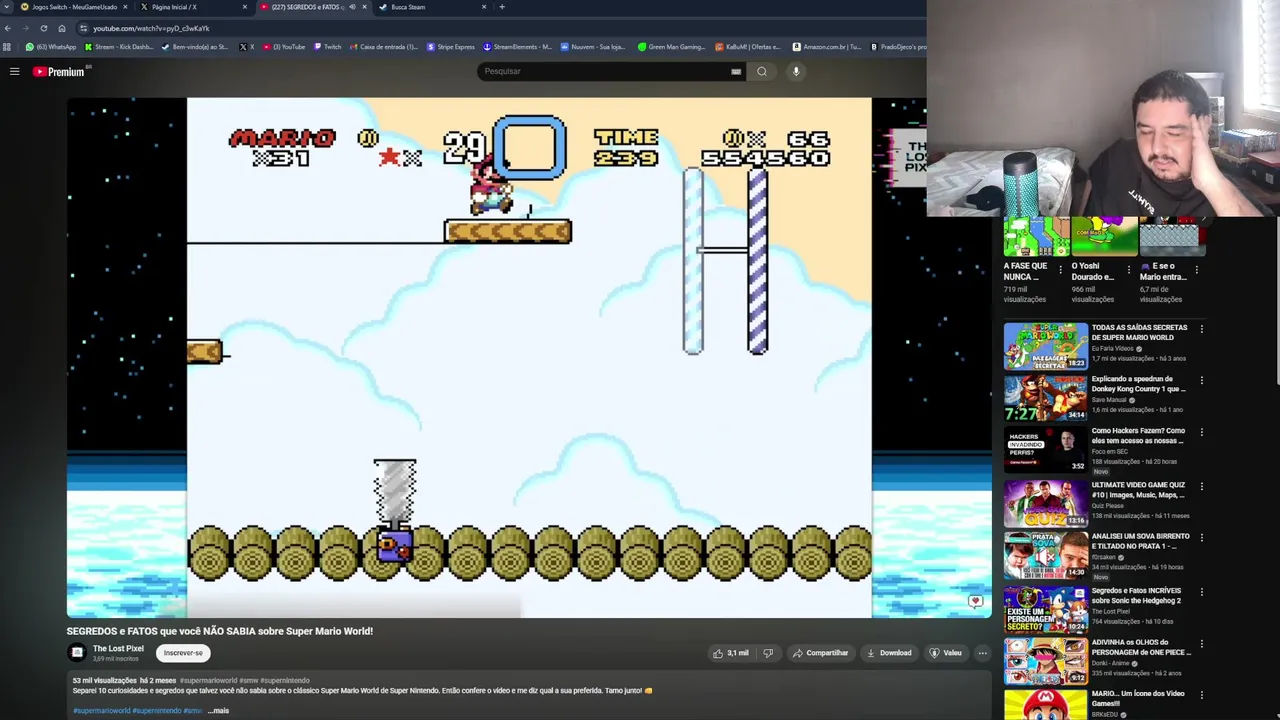Open ANALISEI UM SOVA BIRRENTO video title

(1140, 542)
